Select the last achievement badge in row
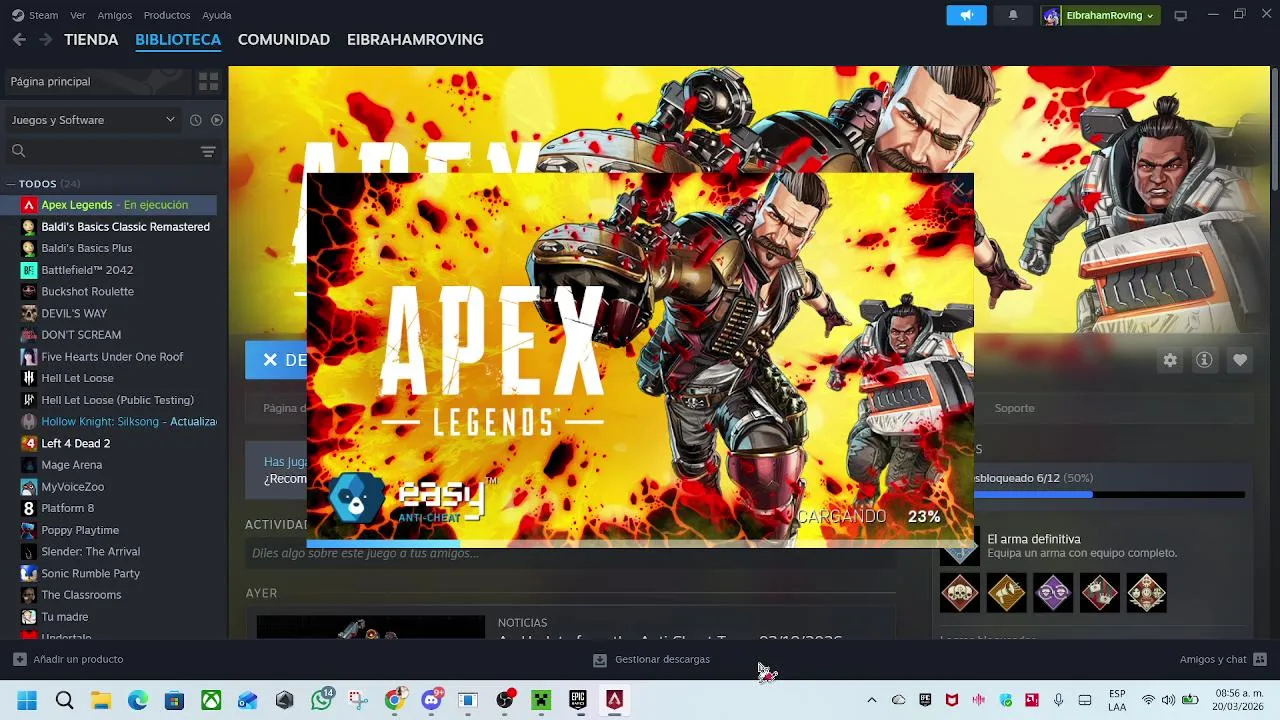The image size is (1280, 720). (1146, 593)
